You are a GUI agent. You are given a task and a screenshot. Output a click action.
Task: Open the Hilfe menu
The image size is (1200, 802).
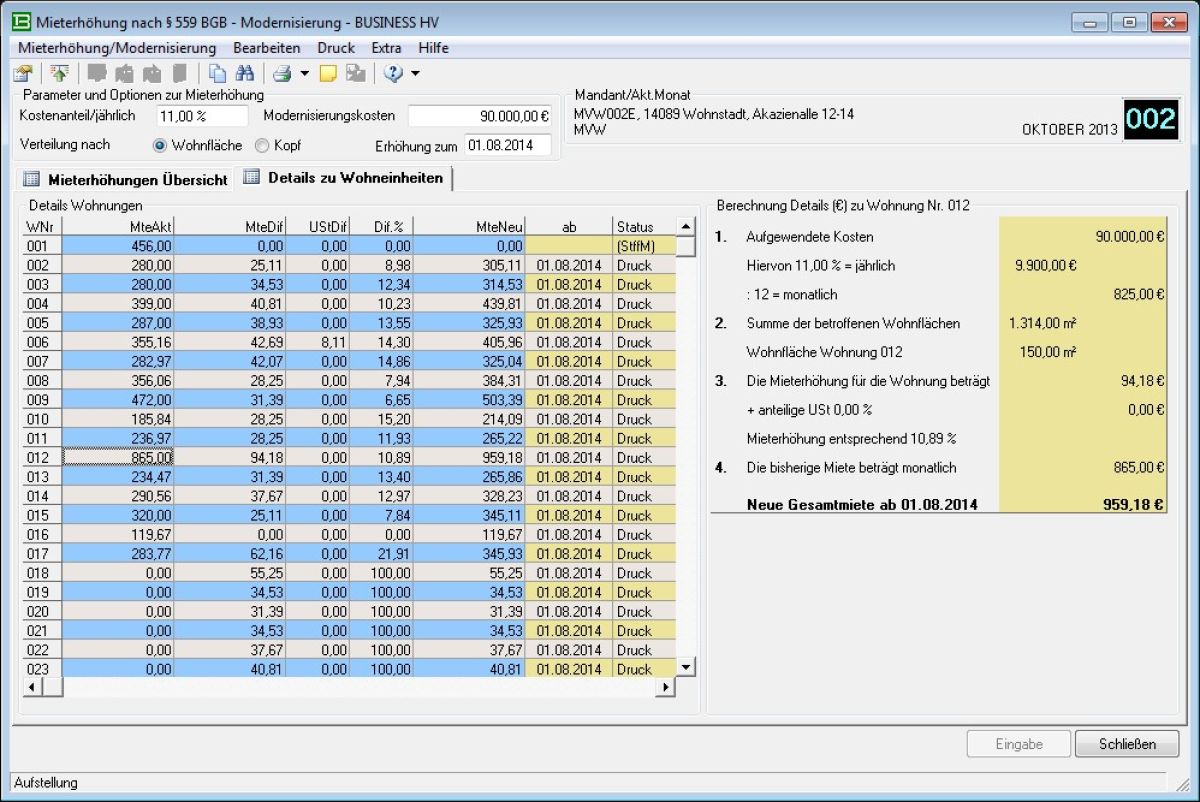[x=433, y=47]
